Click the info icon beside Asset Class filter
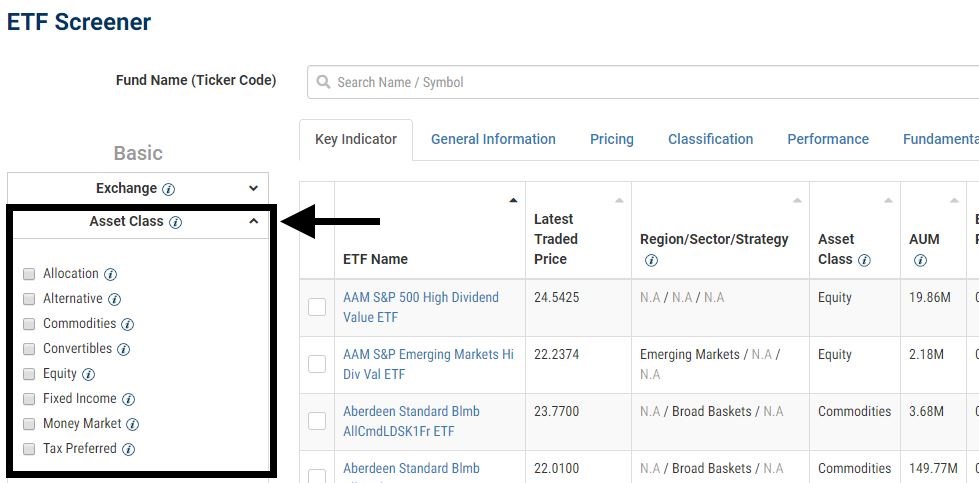This screenshot has width=979, height=483. (x=175, y=222)
